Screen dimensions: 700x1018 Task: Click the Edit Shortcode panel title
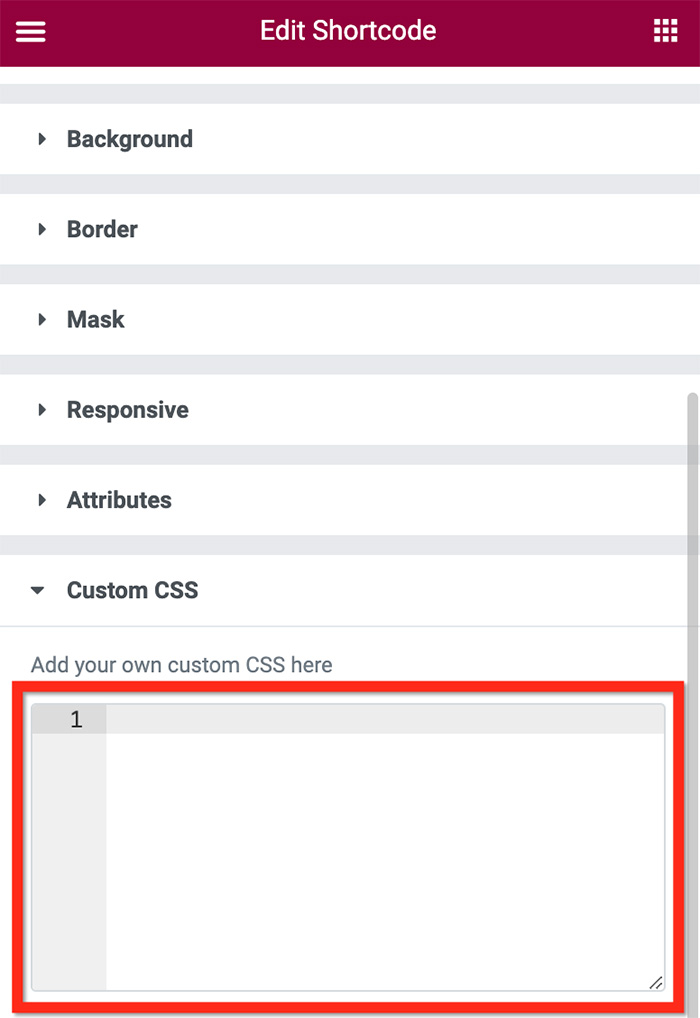[x=348, y=31]
